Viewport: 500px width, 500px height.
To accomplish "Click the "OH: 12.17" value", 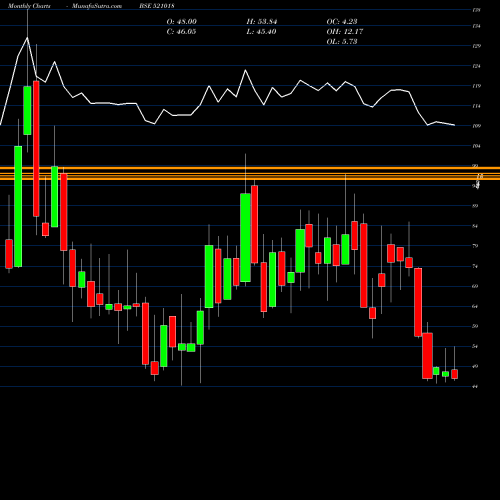I will point(345,32).
